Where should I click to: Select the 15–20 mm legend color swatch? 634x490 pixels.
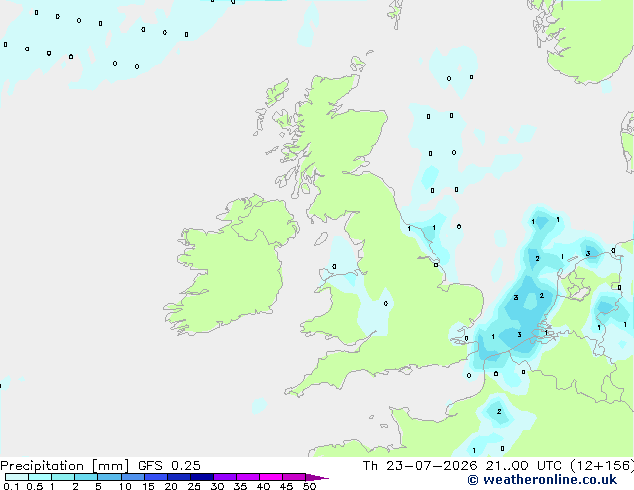coord(155,477)
